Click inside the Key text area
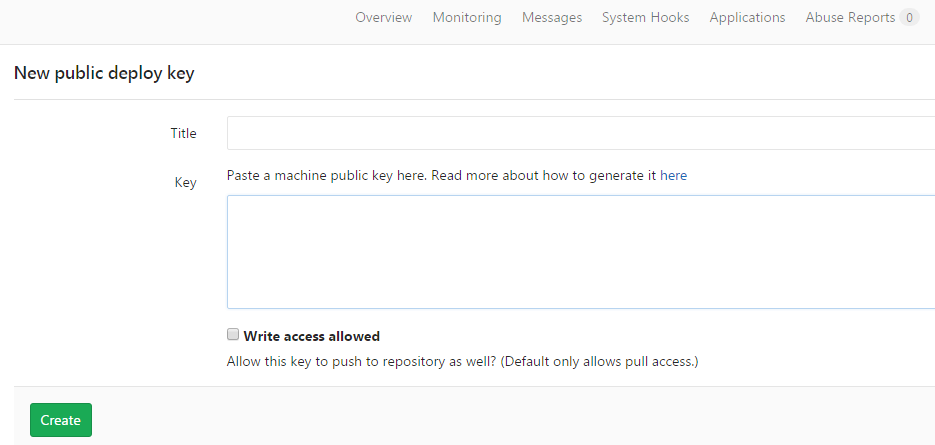The image size is (935, 445). 581,252
